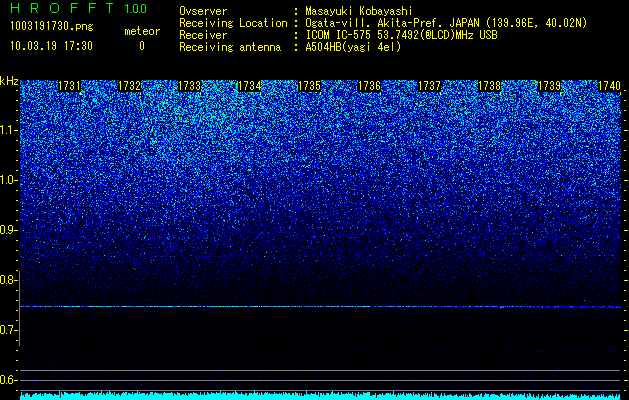Viewport: 629px width, 400px height.
Task: Click the 1737 time marker
Action: [x=429, y=86]
